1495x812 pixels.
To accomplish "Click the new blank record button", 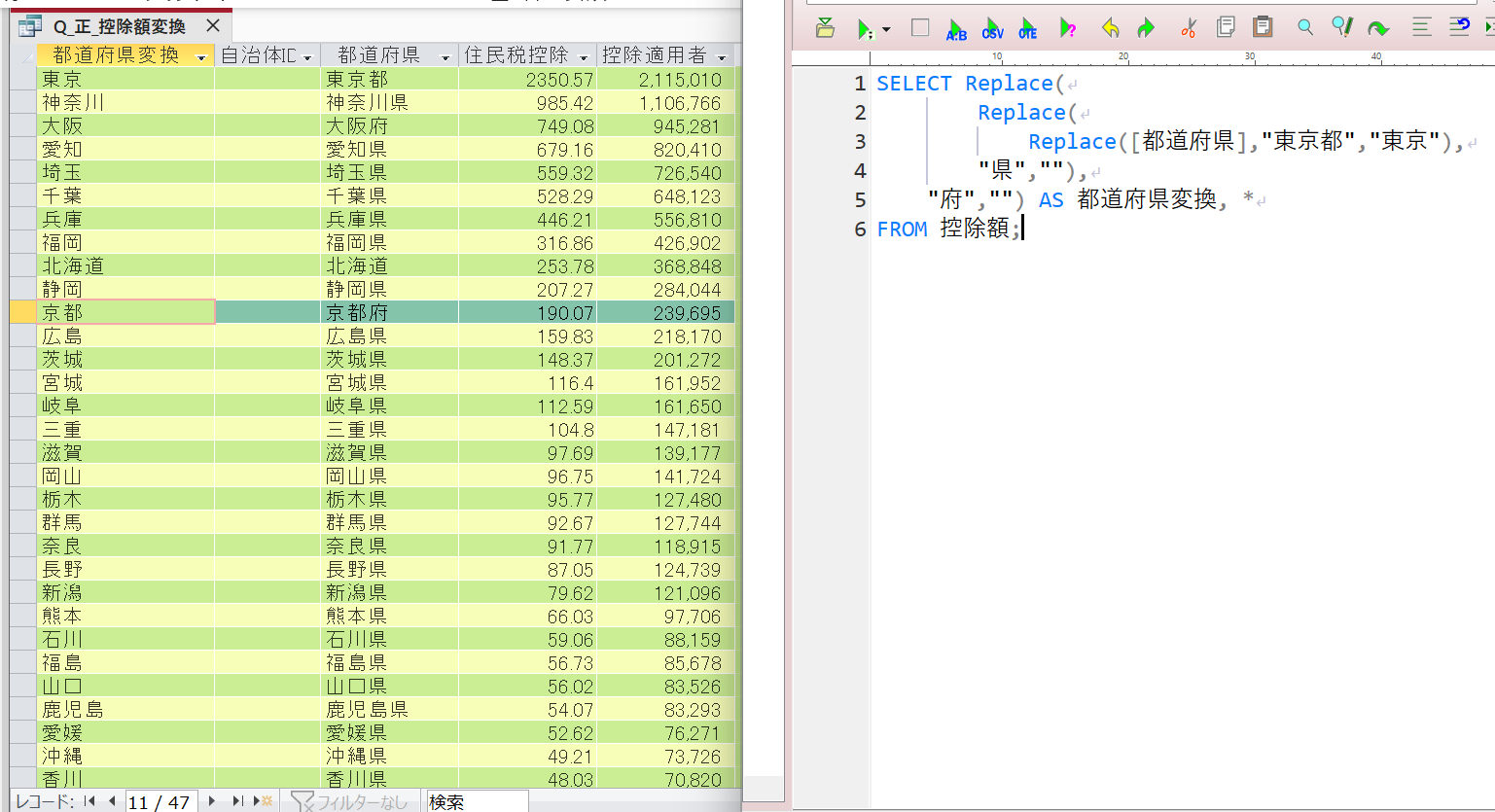I will (x=263, y=801).
